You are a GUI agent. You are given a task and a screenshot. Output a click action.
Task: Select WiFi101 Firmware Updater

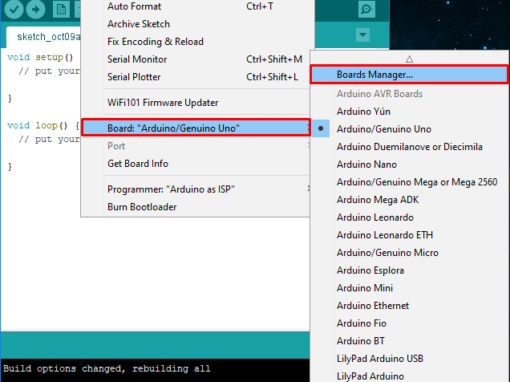(x=195, y=103)
